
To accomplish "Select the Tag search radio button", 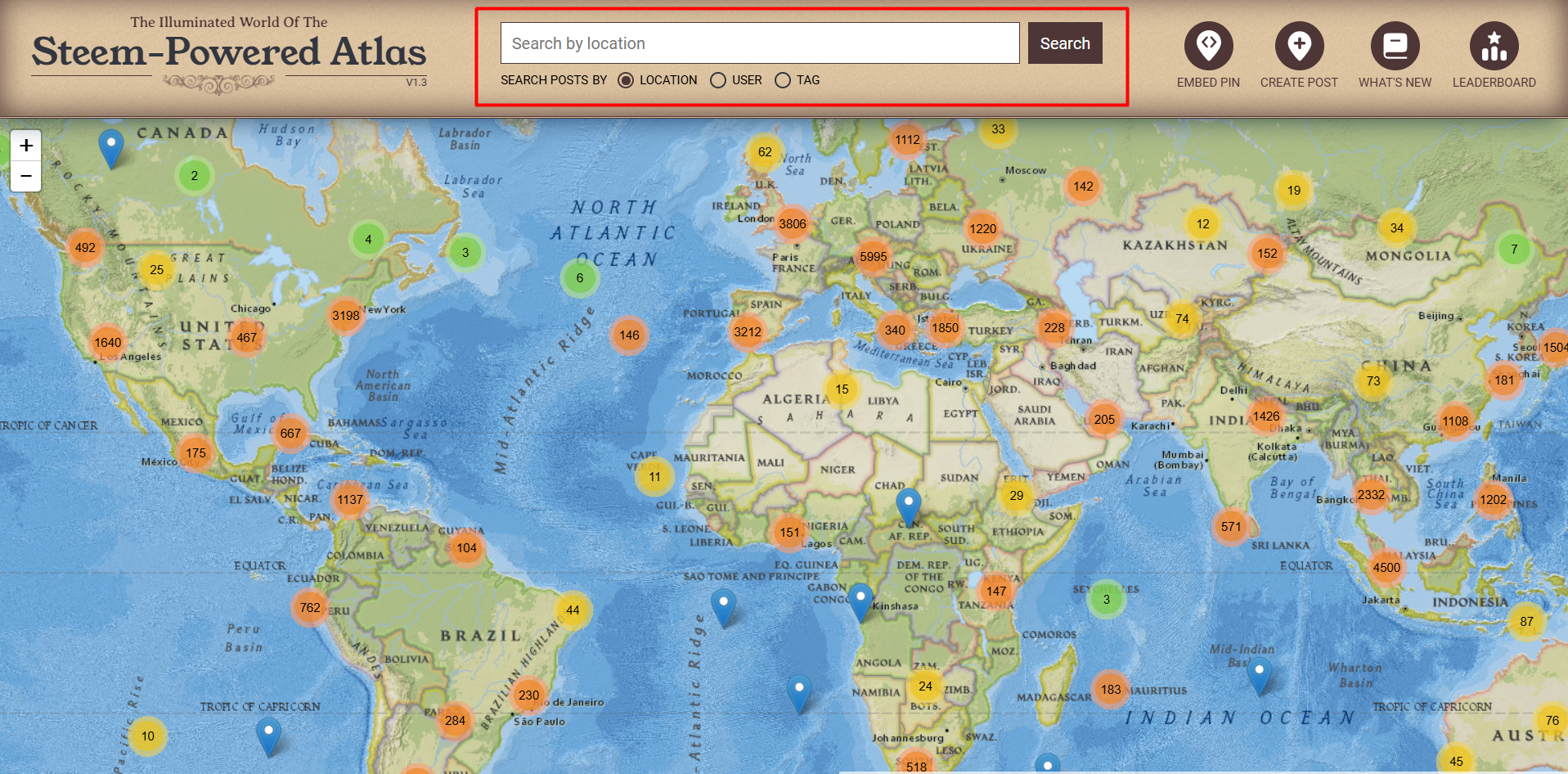I will (783, 80).
